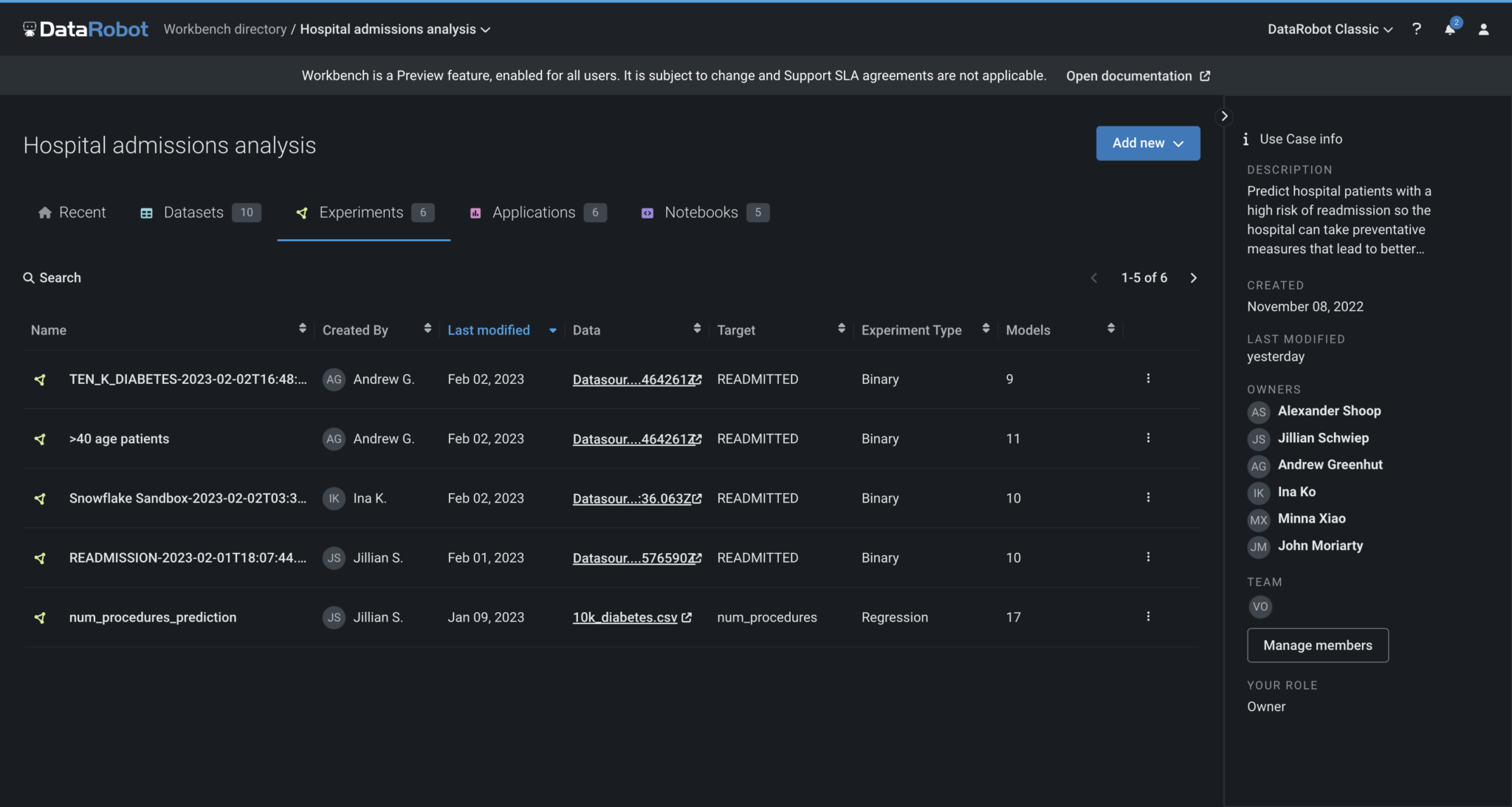Viewport: 1512px width, 807px height.
Task: Expand Hospital admissions analysis breadcrumb dropdown
Action: (x=485, y=30)
